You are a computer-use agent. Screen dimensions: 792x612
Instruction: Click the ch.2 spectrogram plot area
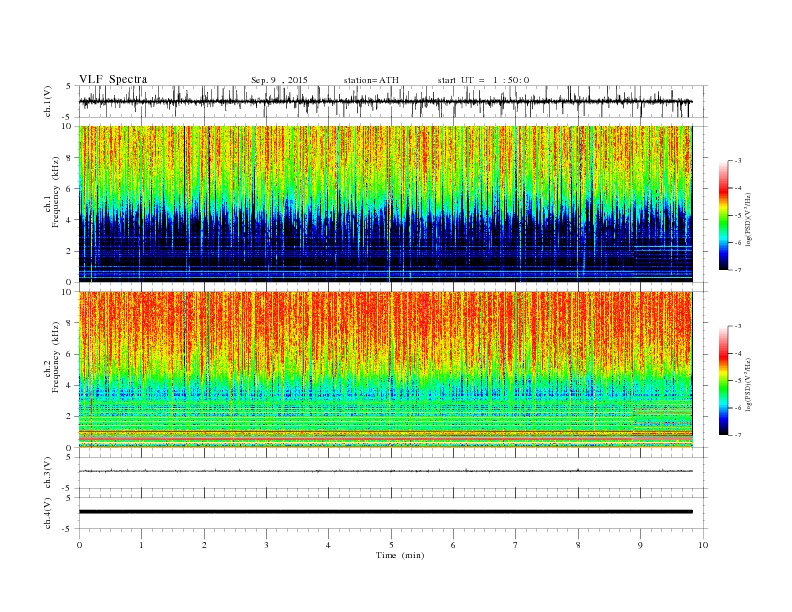(x=385, y=370)
